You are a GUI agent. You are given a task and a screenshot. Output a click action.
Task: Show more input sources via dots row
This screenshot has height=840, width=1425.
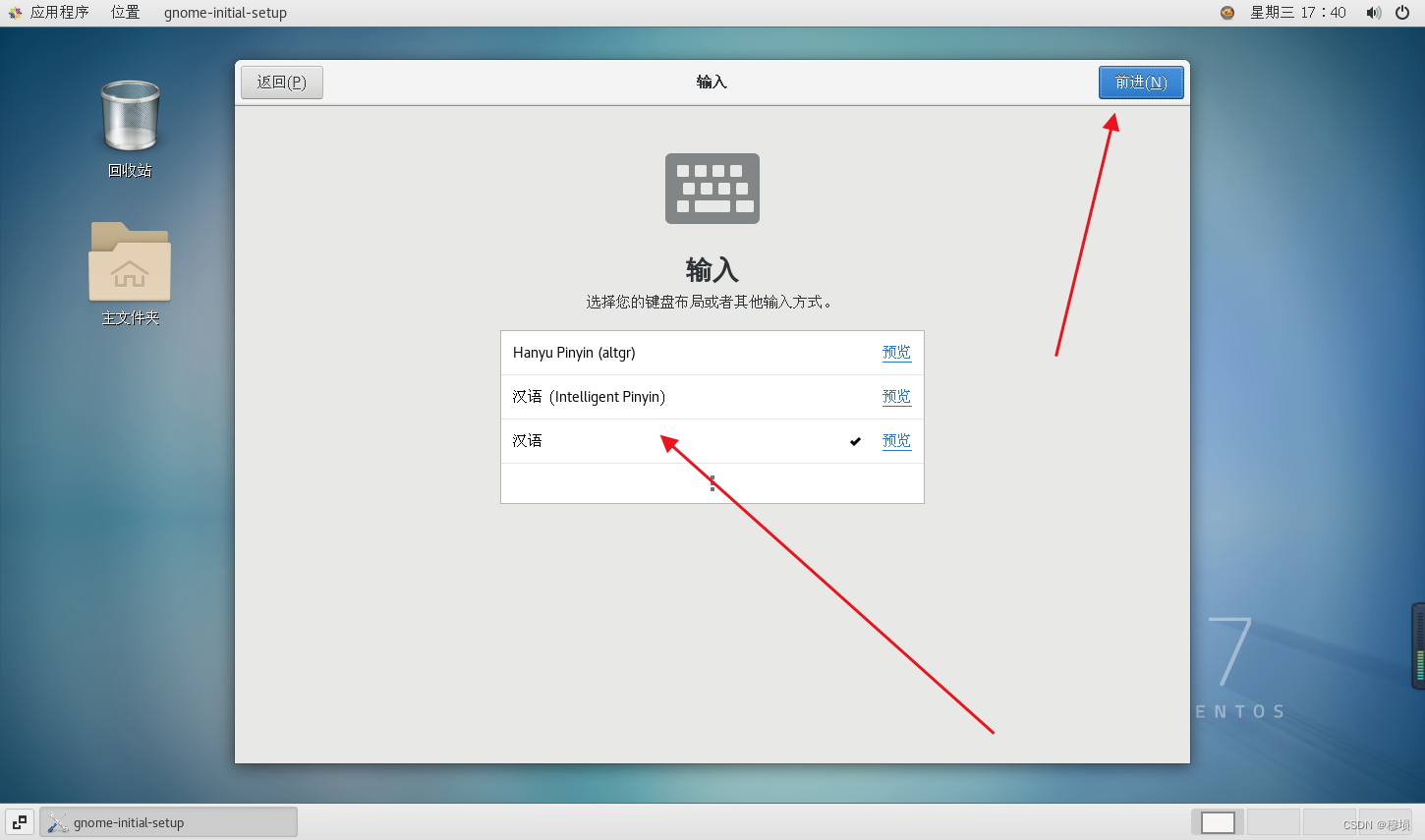coord(712,483)
